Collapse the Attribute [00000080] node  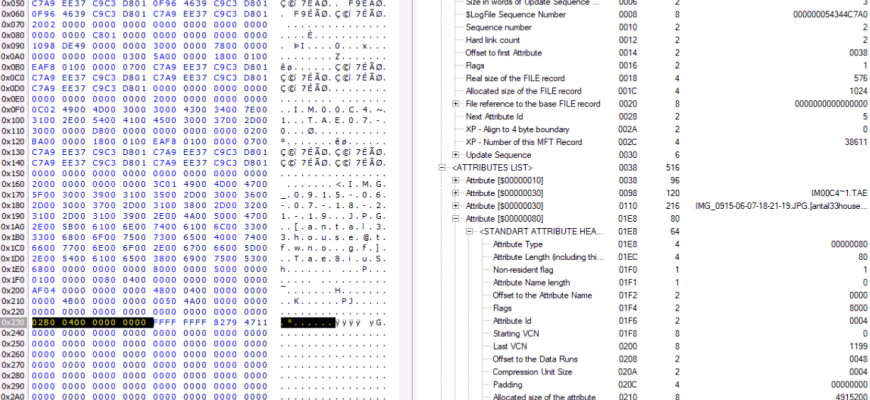pos(457,219)
